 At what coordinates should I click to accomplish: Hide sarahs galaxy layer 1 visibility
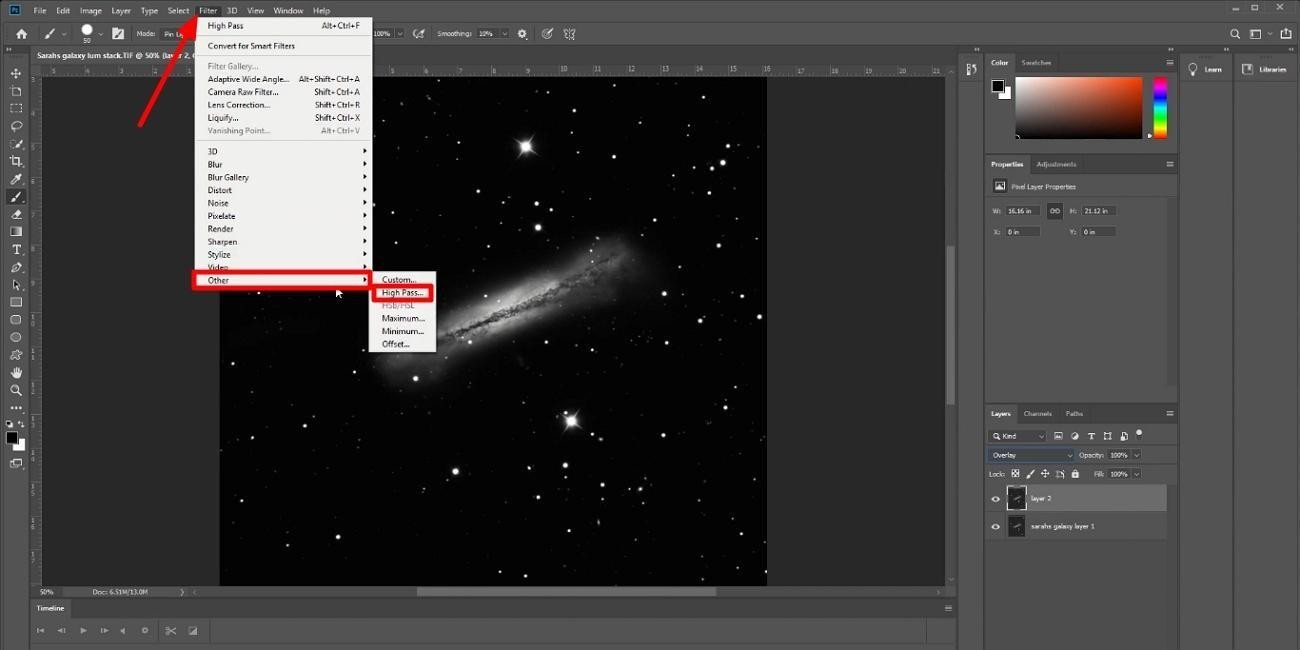pyautogui.click(x=995, y=527)
